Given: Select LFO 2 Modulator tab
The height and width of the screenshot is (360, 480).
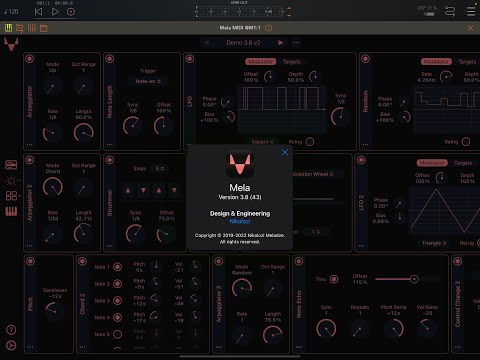Looking at the screenshot, I should (x=432, y=163).
